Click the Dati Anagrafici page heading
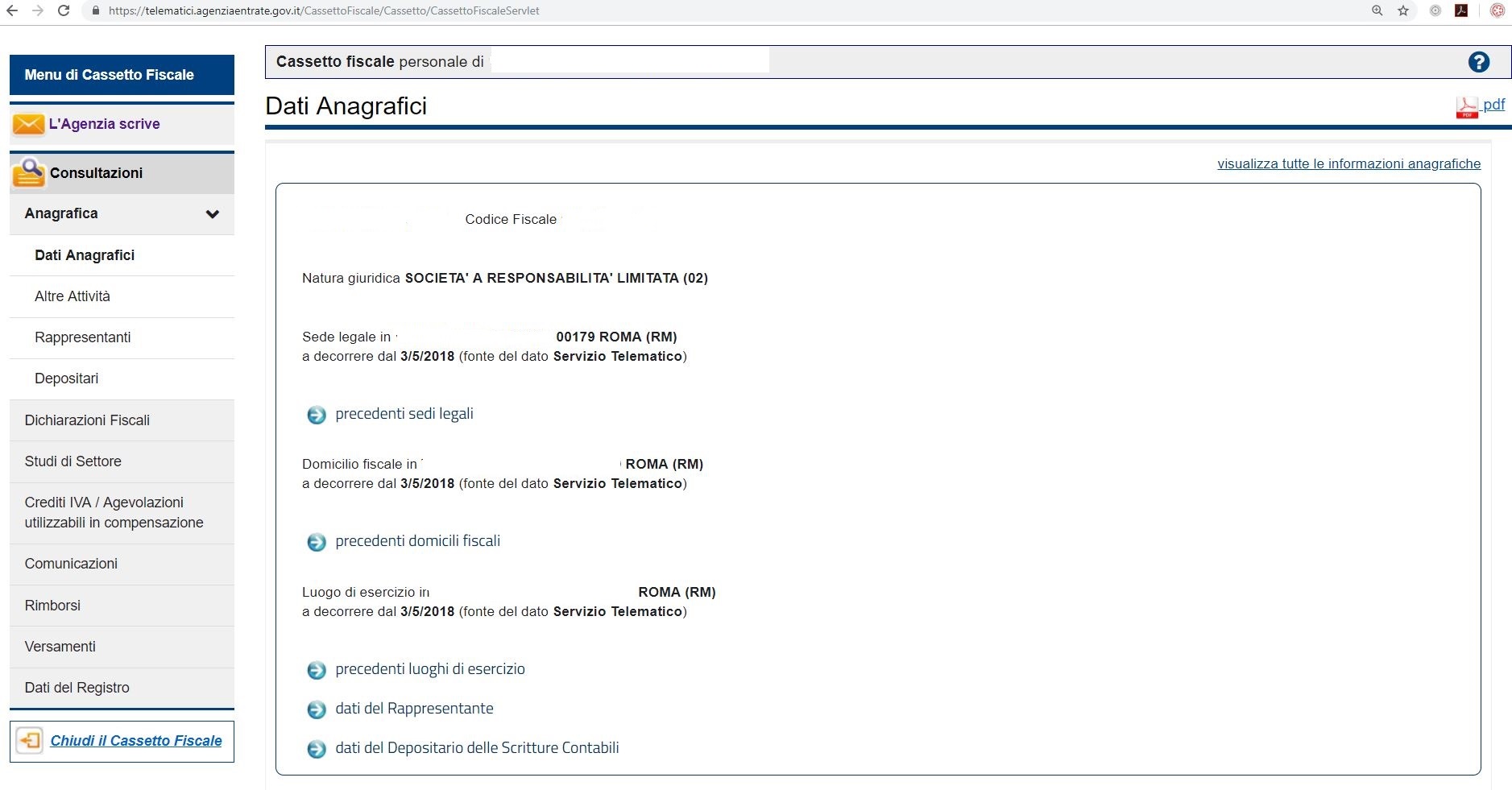 tap(346, 106)
